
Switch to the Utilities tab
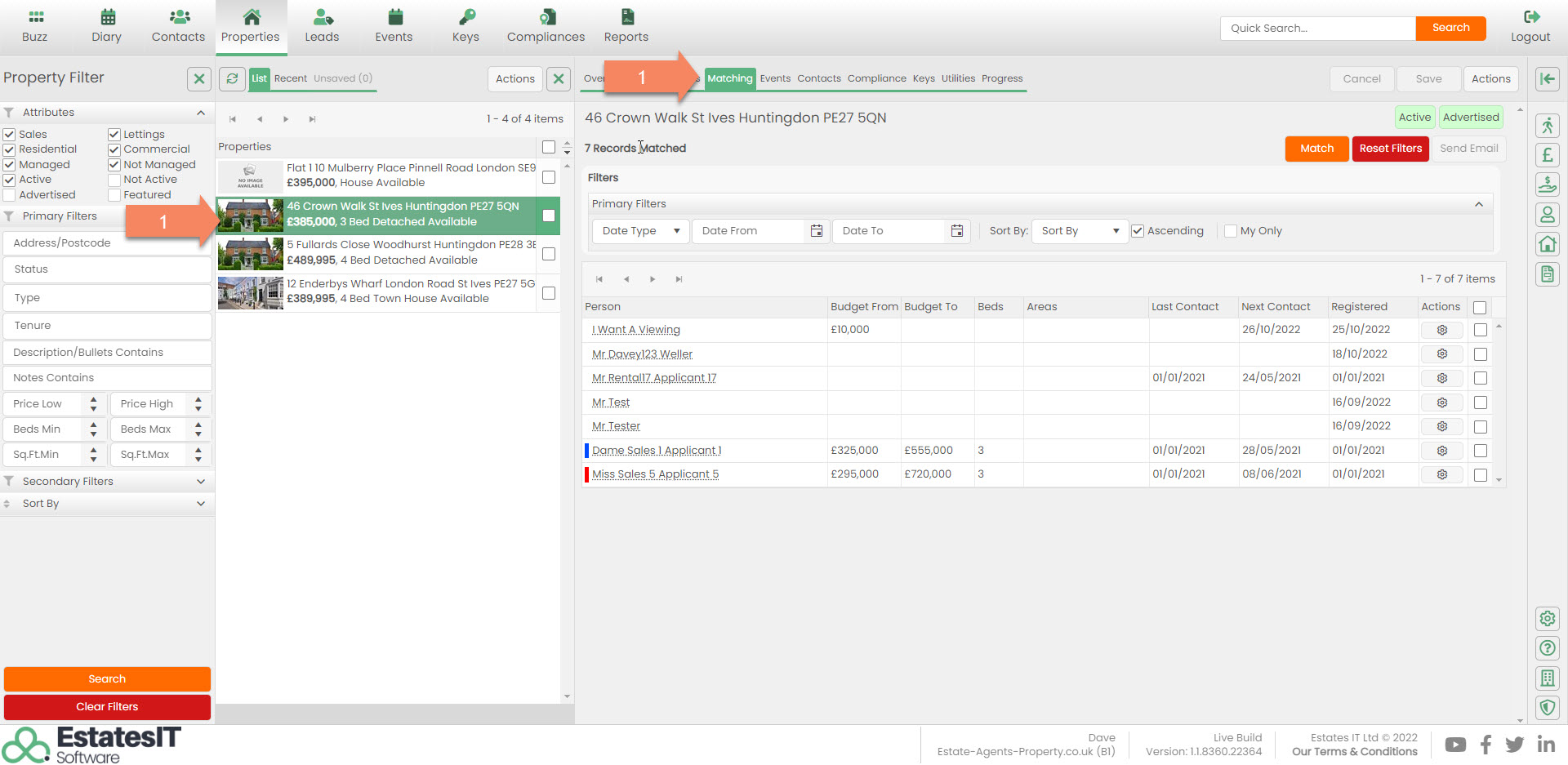(958, 78)
